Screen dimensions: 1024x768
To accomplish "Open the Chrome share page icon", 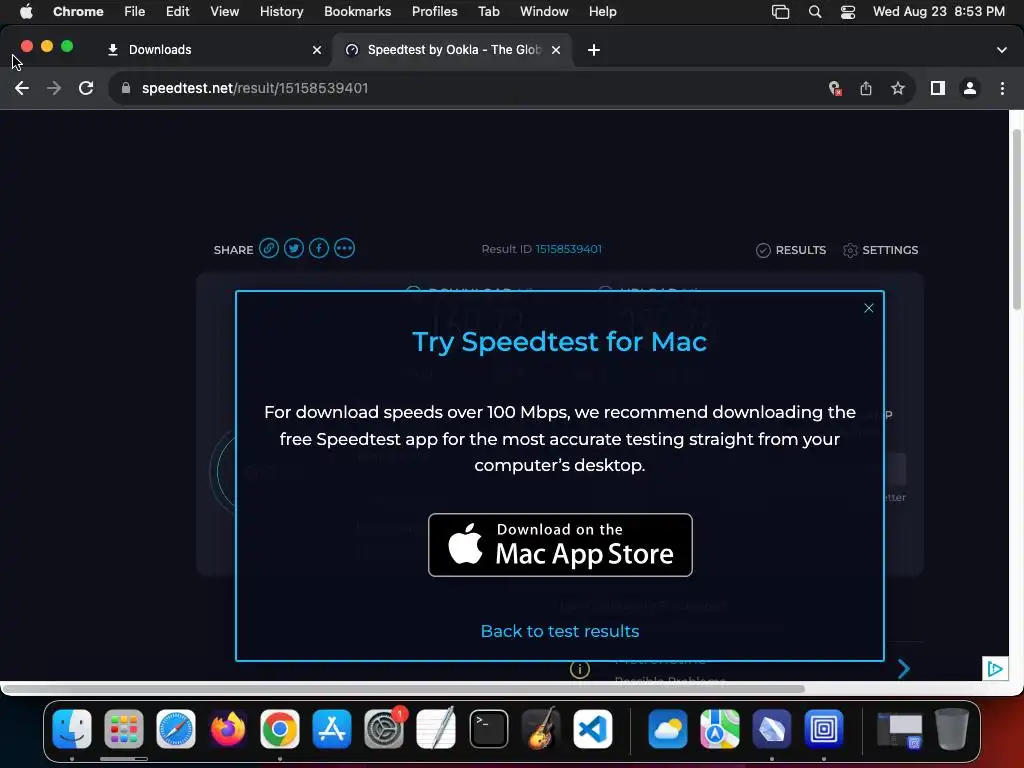I will pyautogui.click(x=866, y=88).
